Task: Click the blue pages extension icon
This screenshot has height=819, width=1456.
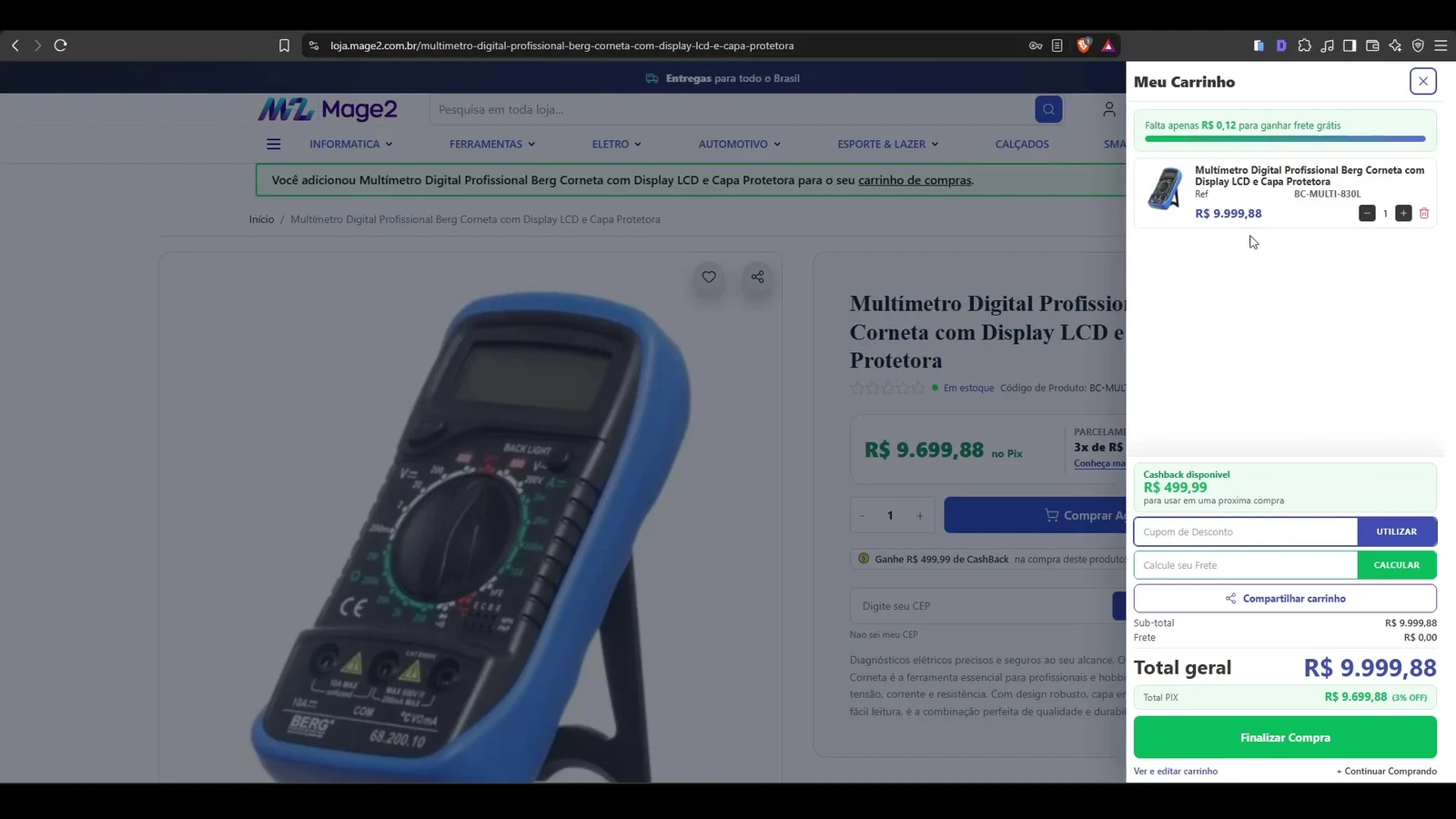Action: click(1259, 45)
